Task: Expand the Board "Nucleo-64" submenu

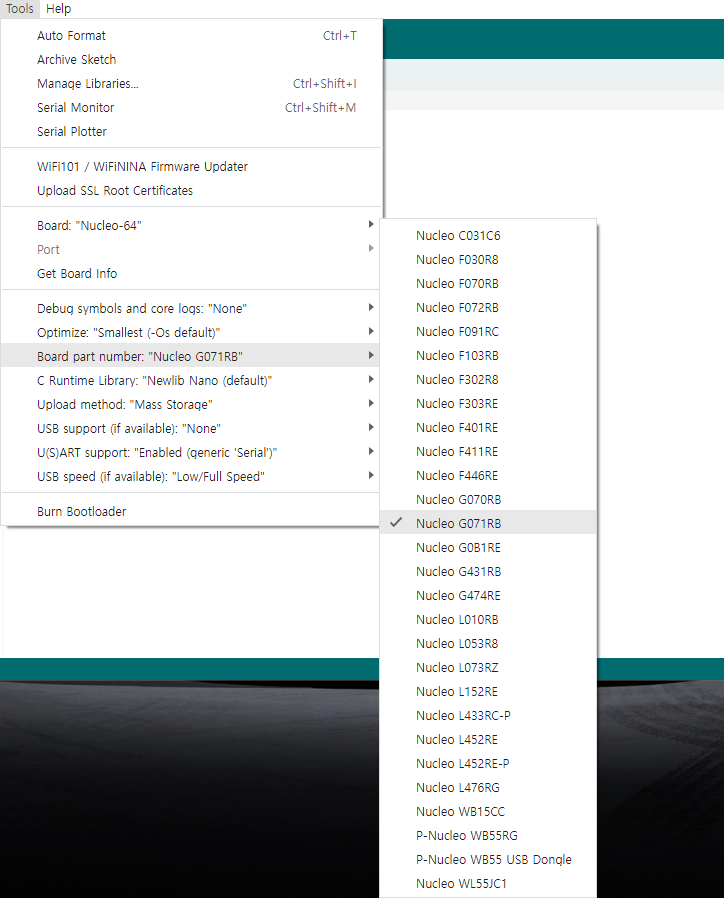Action: pyautogui.click(x=191, y=226)
